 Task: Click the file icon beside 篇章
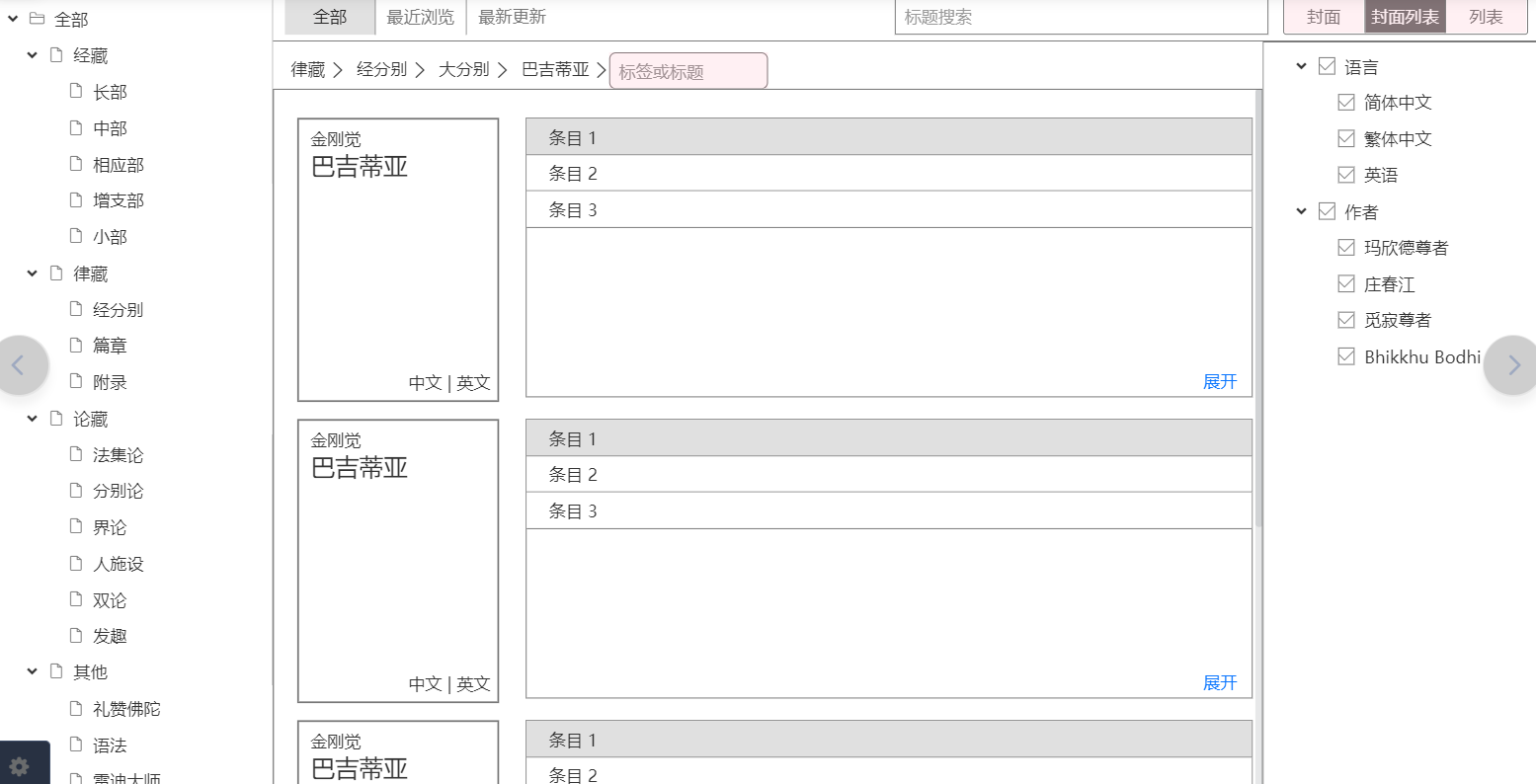[x=76, y=345]
